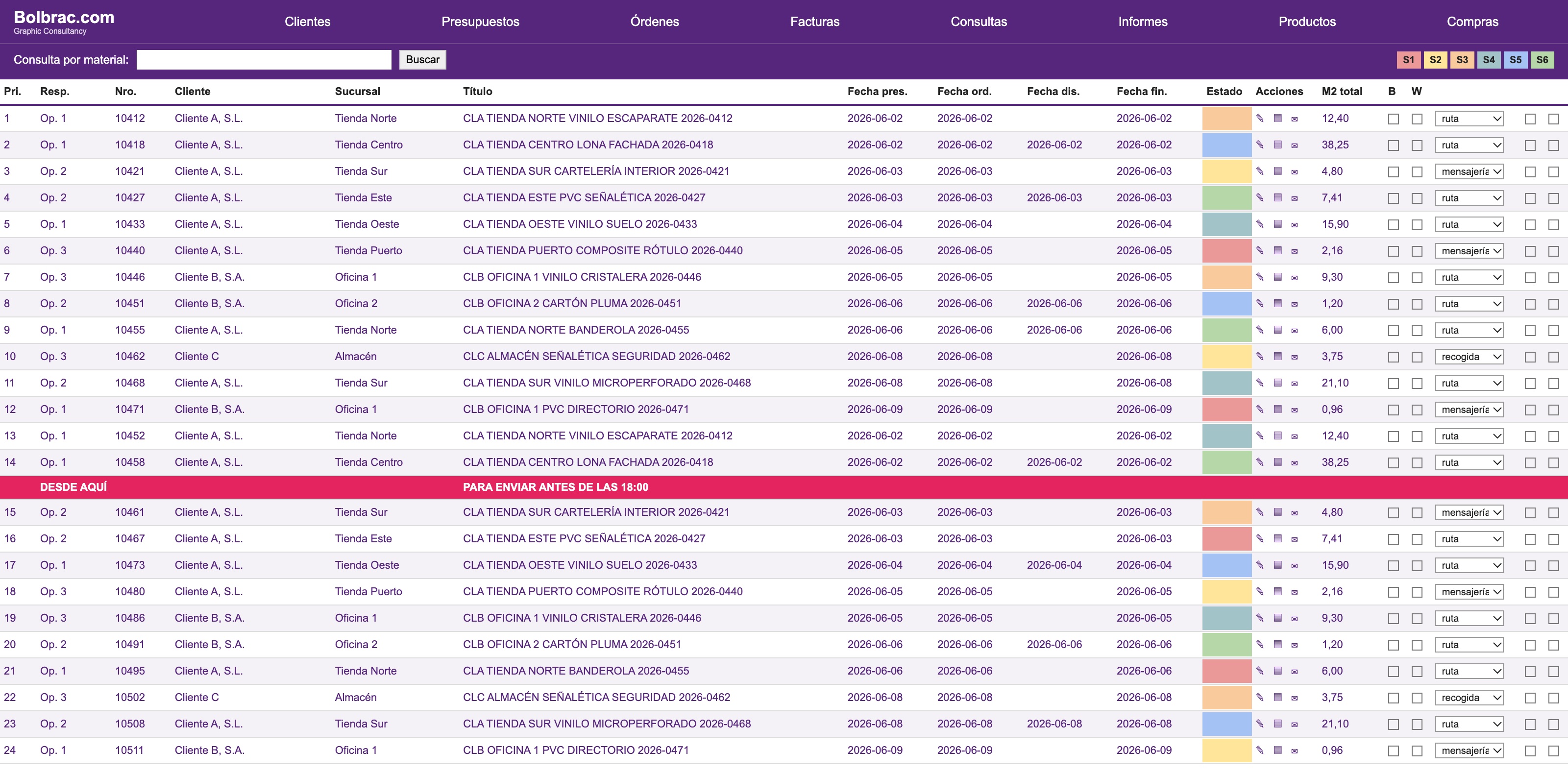Open the Facturas menu
Viewport: 1568px width, 774px height.
814,21
